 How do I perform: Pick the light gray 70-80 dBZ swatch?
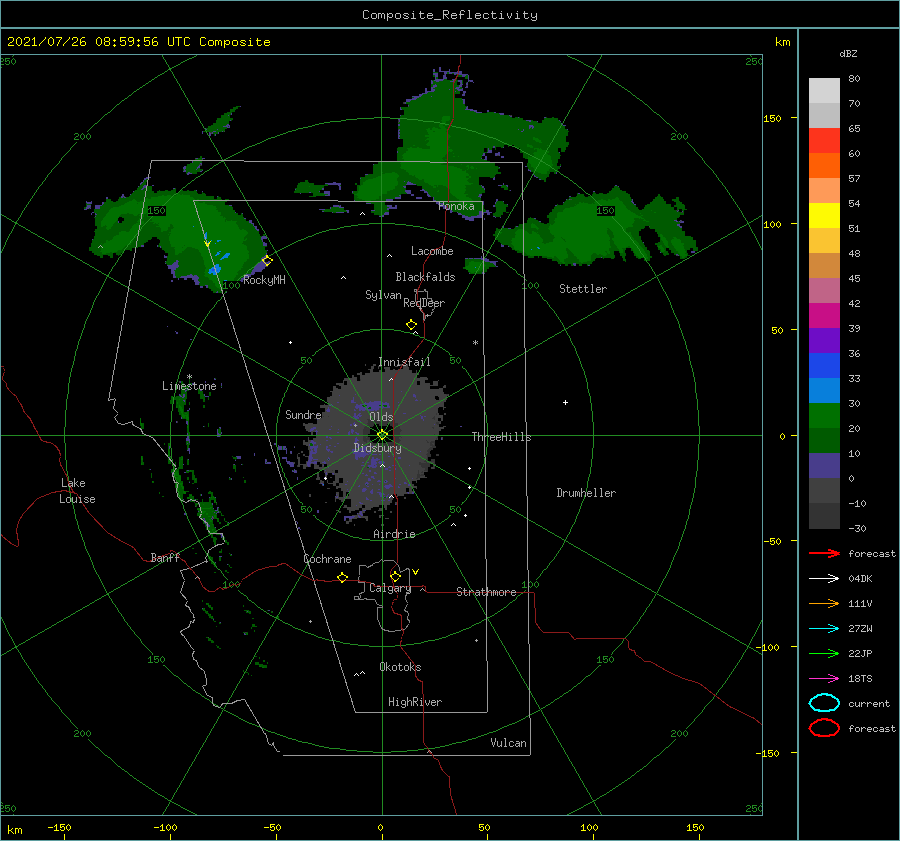[824, 91]
